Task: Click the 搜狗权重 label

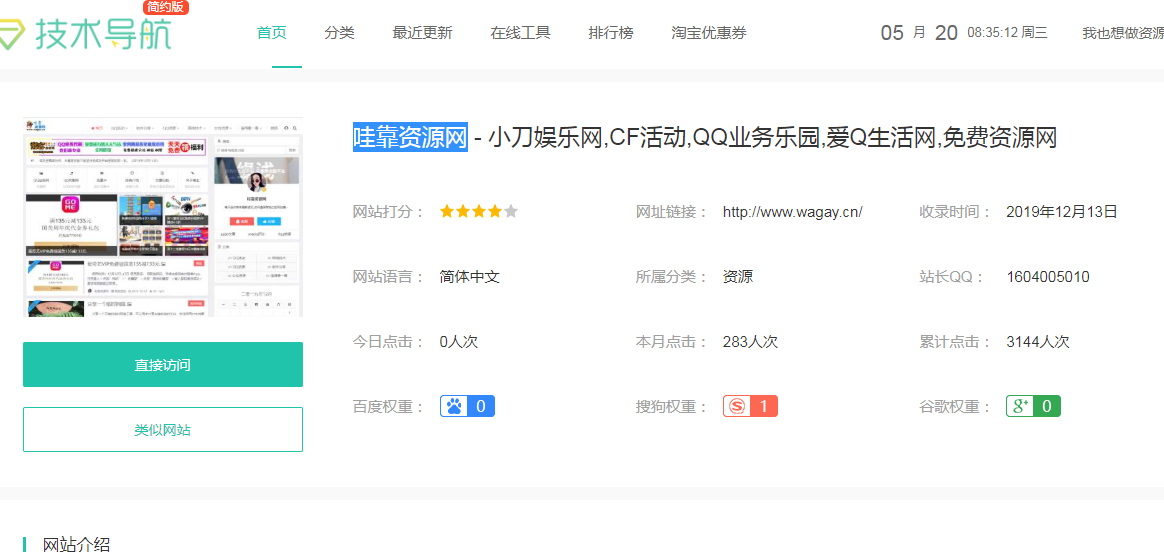Action: [672, 407]
